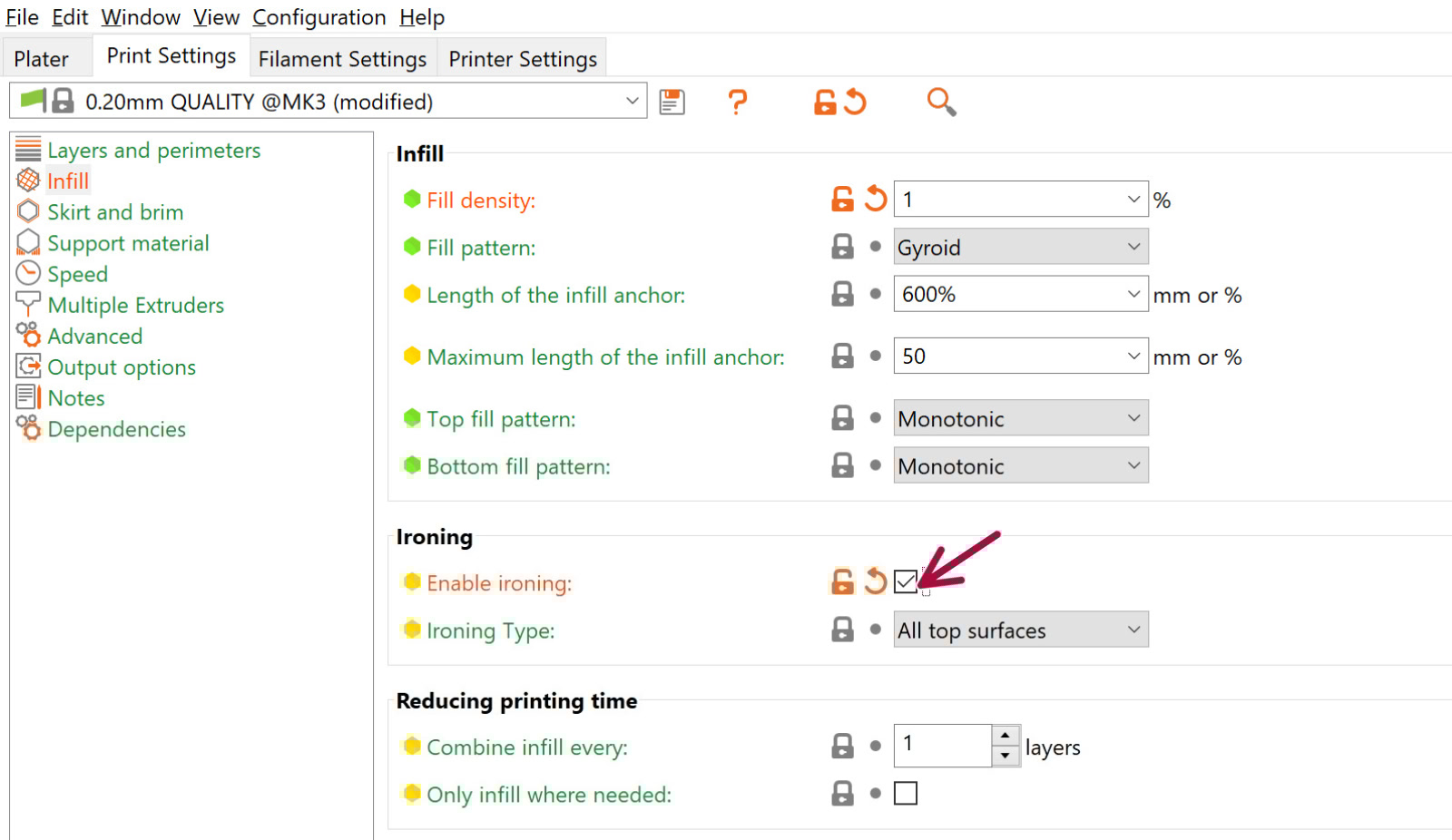Expand the Ironing Type dropdown
Image resolution: width=1452 pixels, height=840 pixels.
(1020, 630)
